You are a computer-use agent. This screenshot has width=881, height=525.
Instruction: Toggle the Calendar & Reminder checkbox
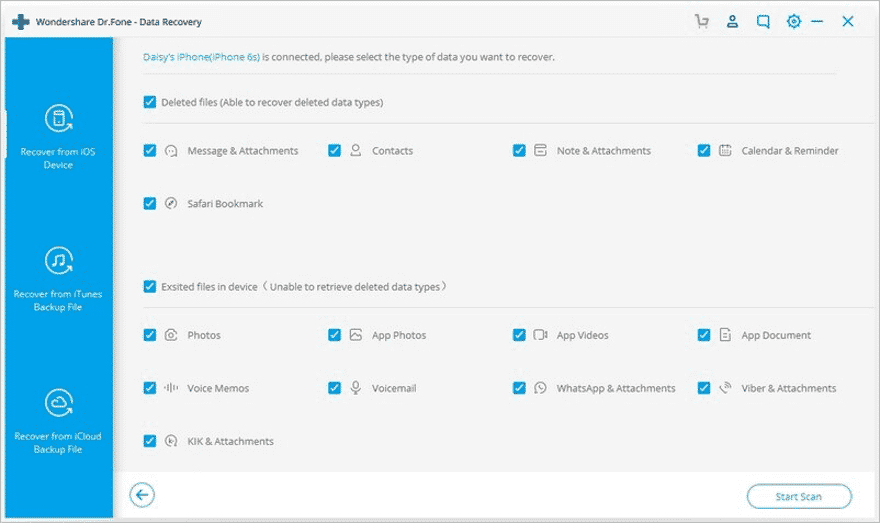pyautogui.click(x=704, y=151)
